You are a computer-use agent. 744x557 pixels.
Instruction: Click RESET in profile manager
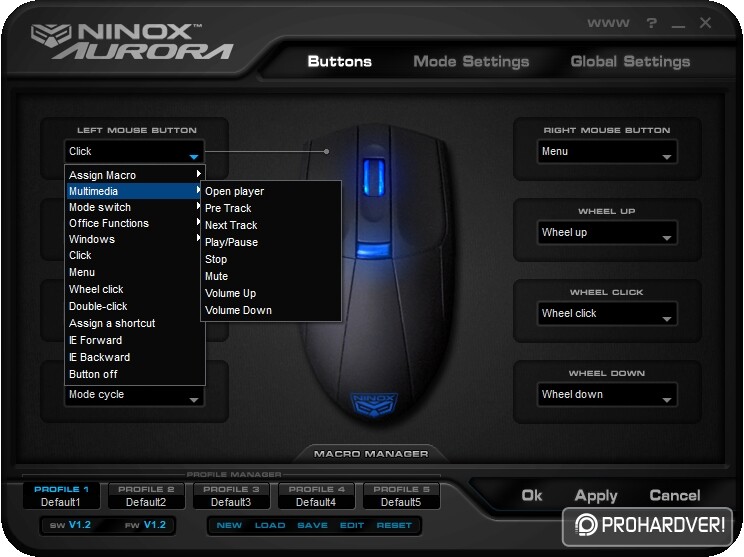(x=394, y=526)
